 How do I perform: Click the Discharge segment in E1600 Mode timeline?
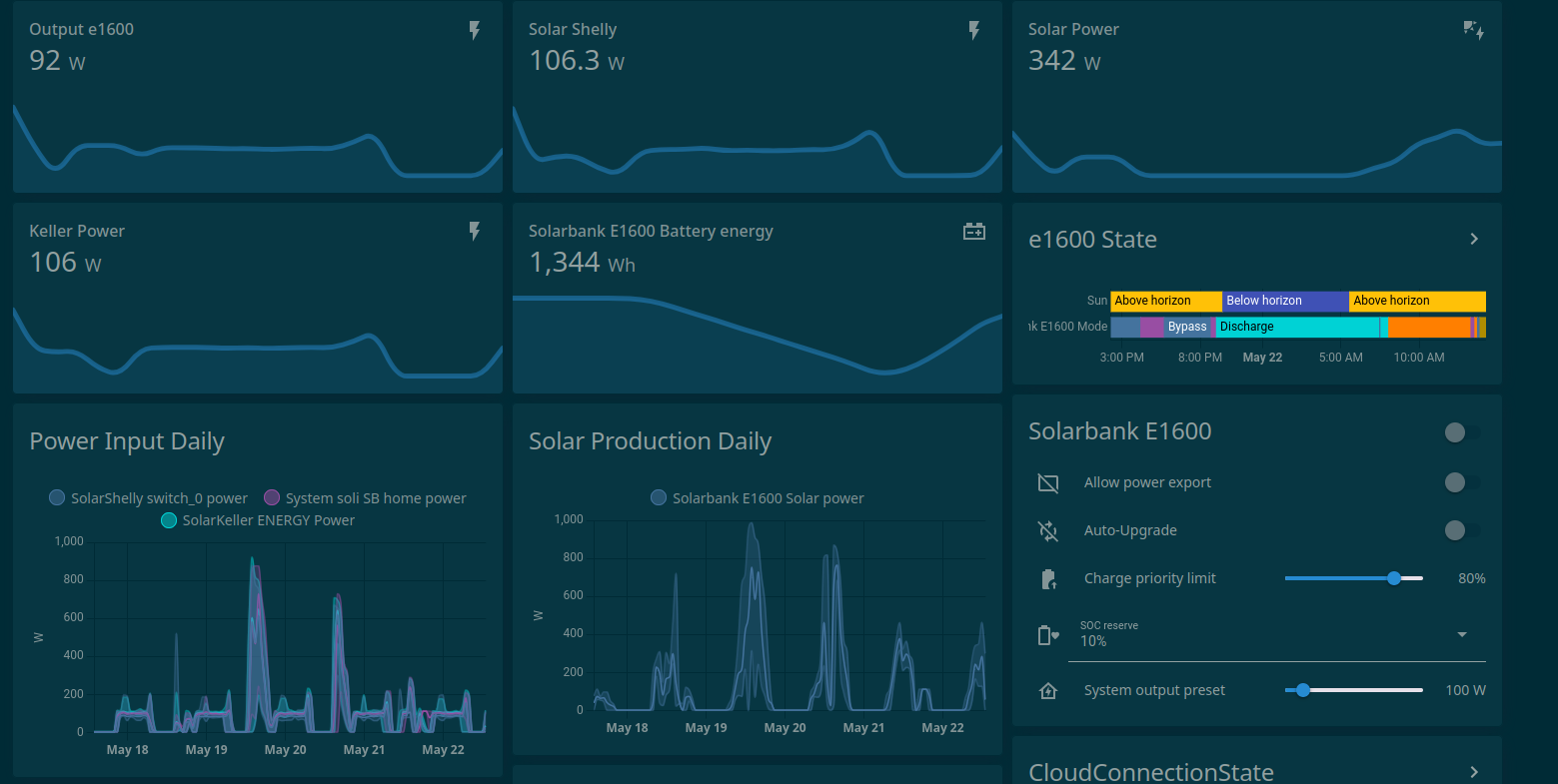(x=1297, y=327)
